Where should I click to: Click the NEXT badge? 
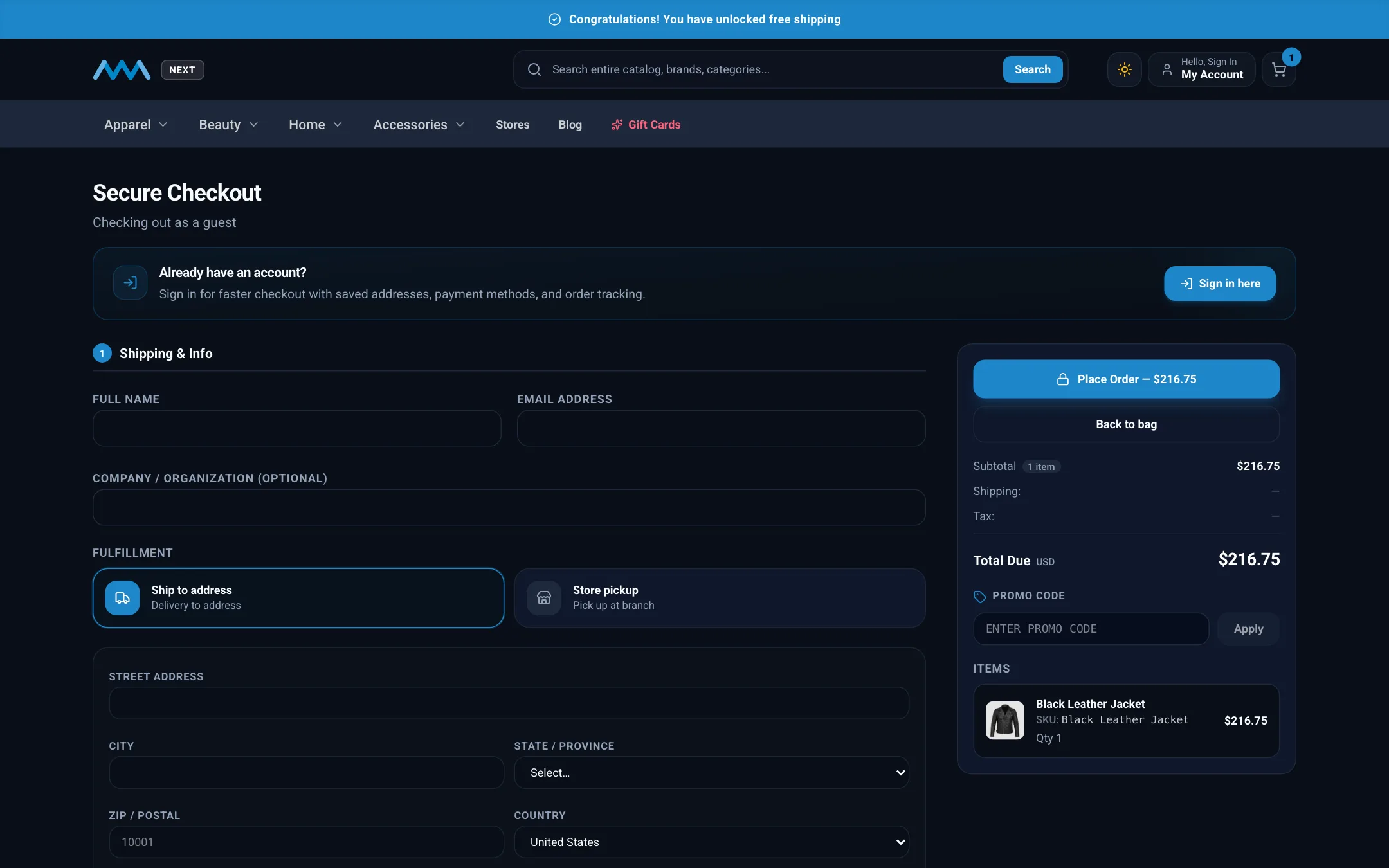(x=182, y=69)
